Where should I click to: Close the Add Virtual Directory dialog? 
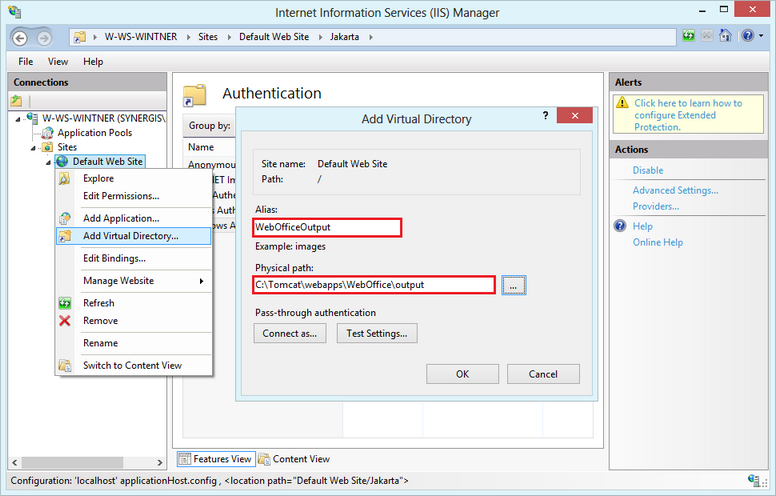point(575,115)
